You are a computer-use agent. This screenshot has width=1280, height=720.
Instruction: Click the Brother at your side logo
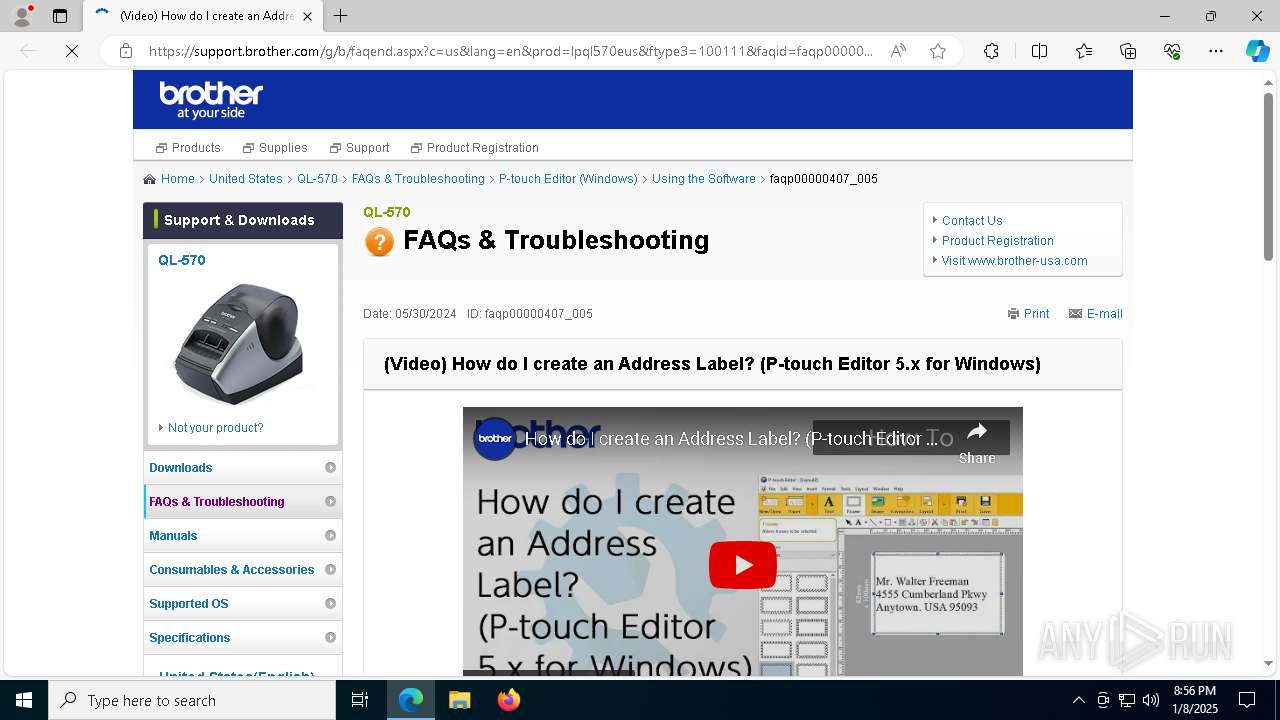tap(211, 100)
